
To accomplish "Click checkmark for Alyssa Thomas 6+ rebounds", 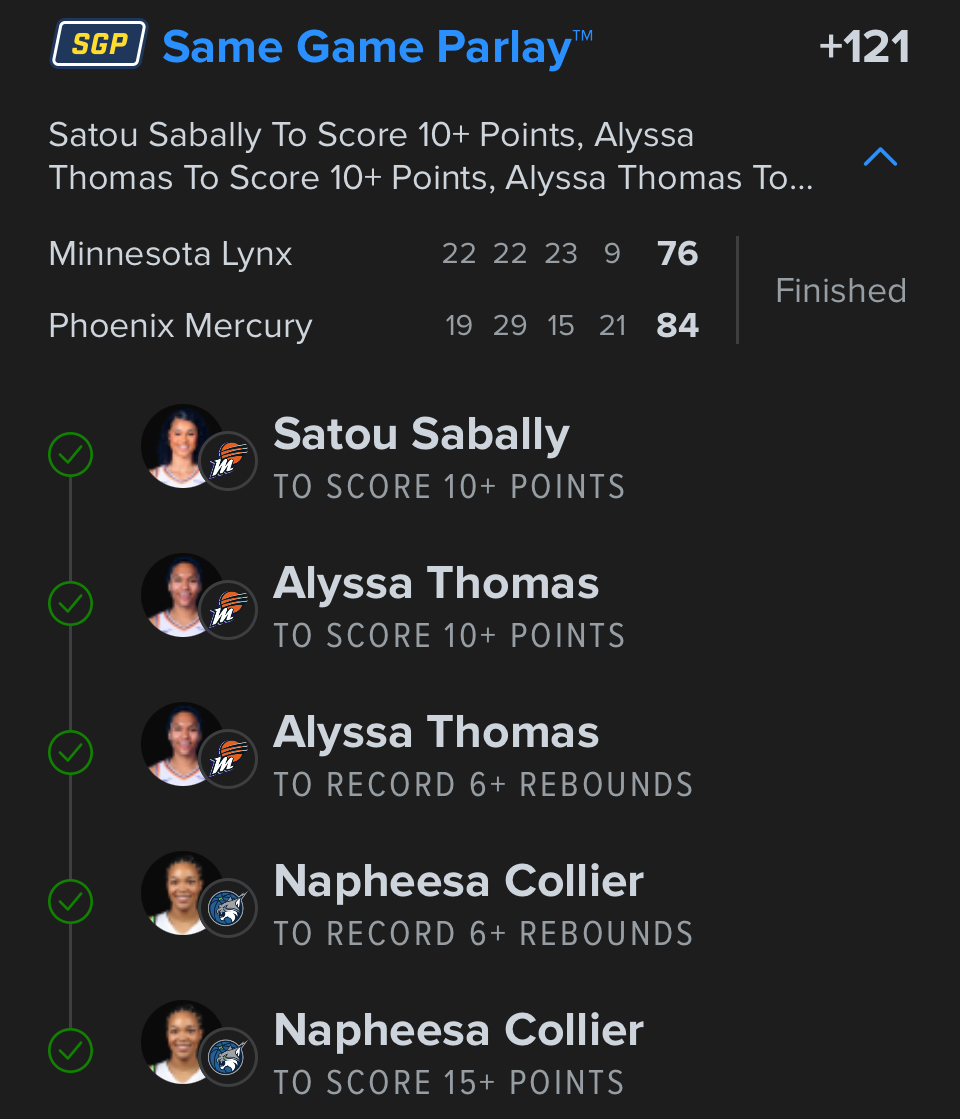I will pos(70,753).
